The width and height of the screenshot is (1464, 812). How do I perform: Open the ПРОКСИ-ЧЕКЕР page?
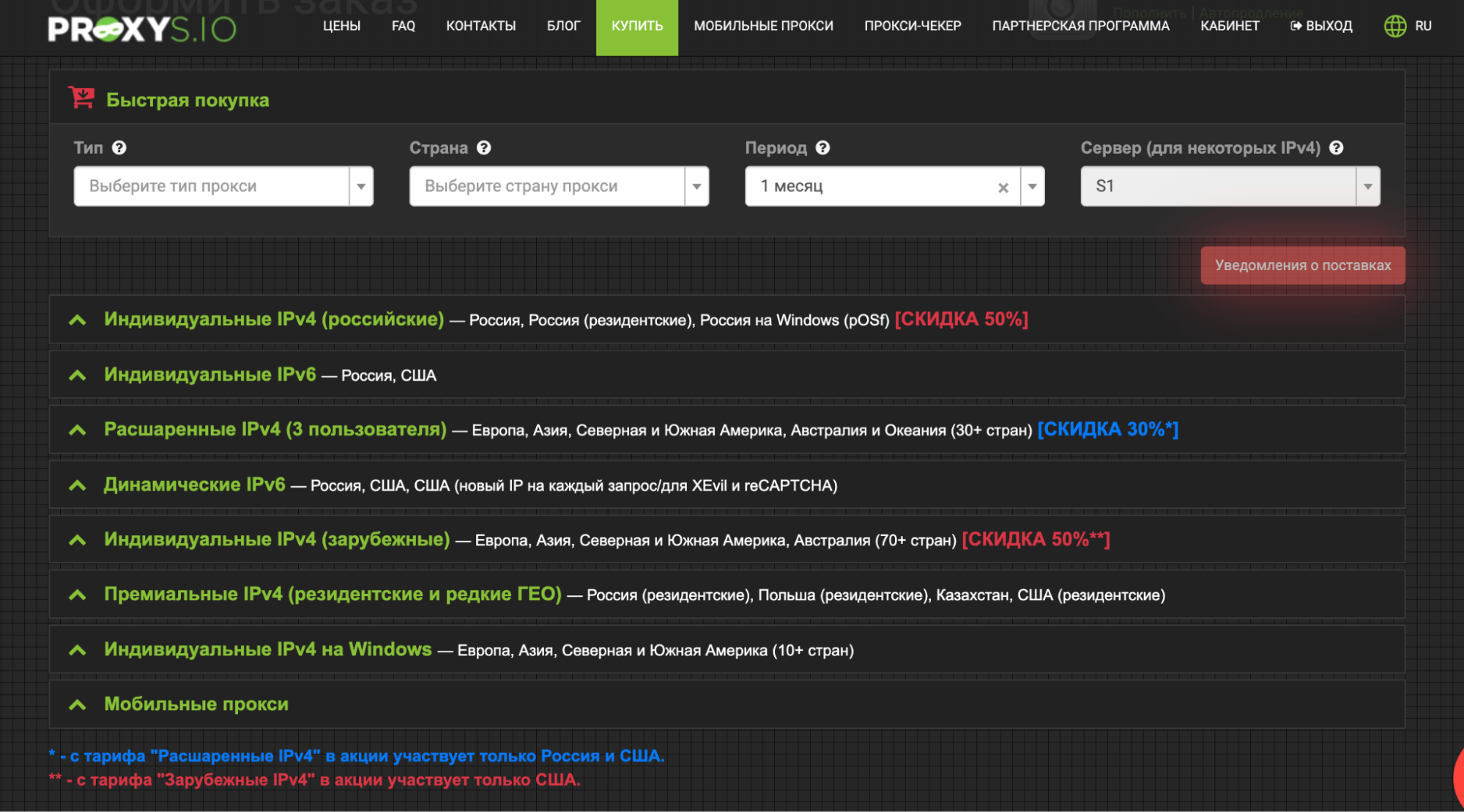(913, 26)
